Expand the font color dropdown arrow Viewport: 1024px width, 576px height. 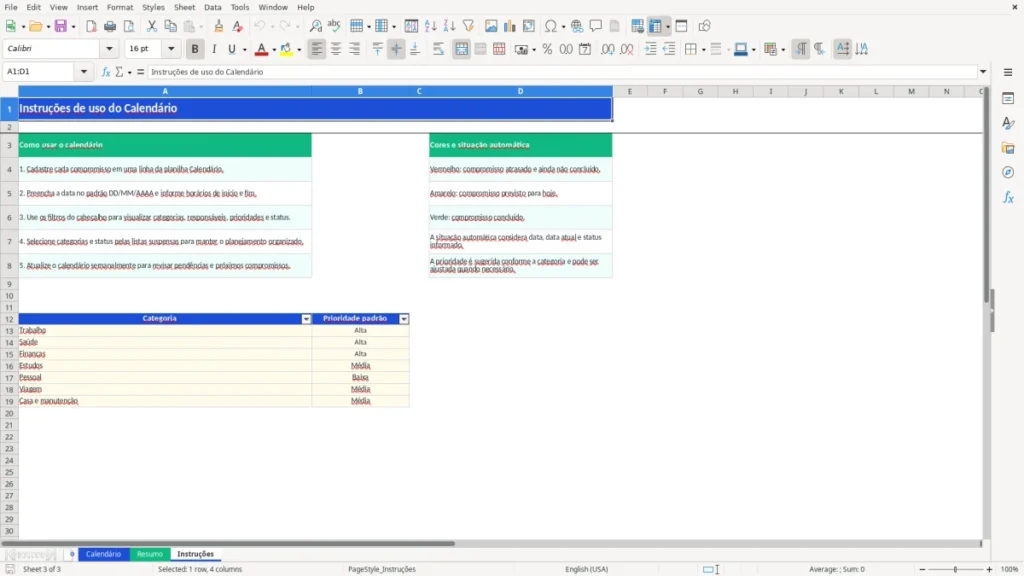click(x=274, y=50)
